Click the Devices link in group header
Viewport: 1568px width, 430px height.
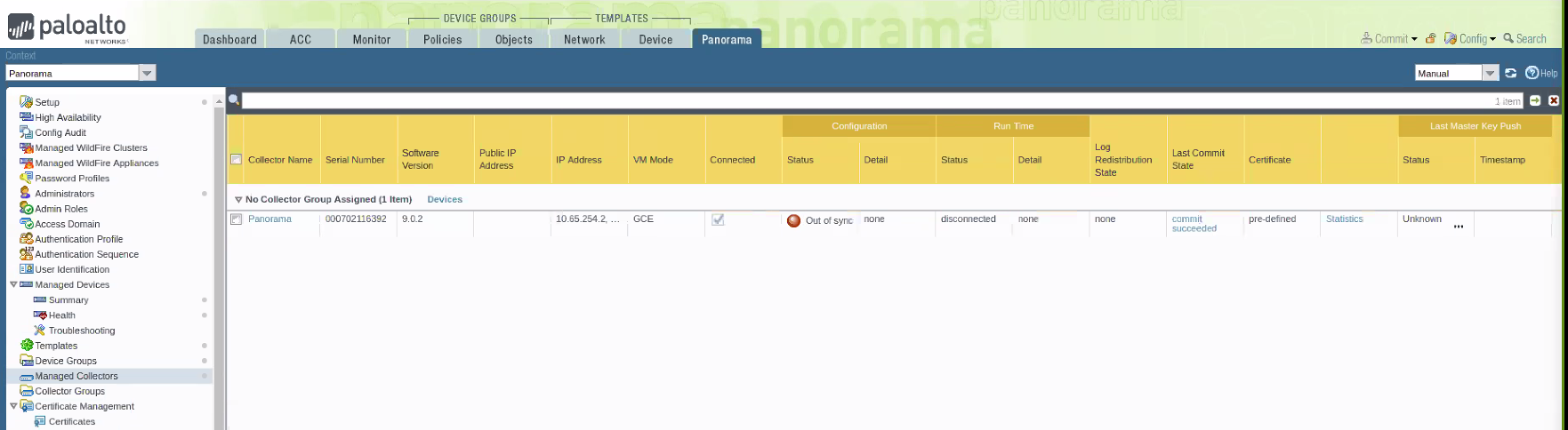445,199
